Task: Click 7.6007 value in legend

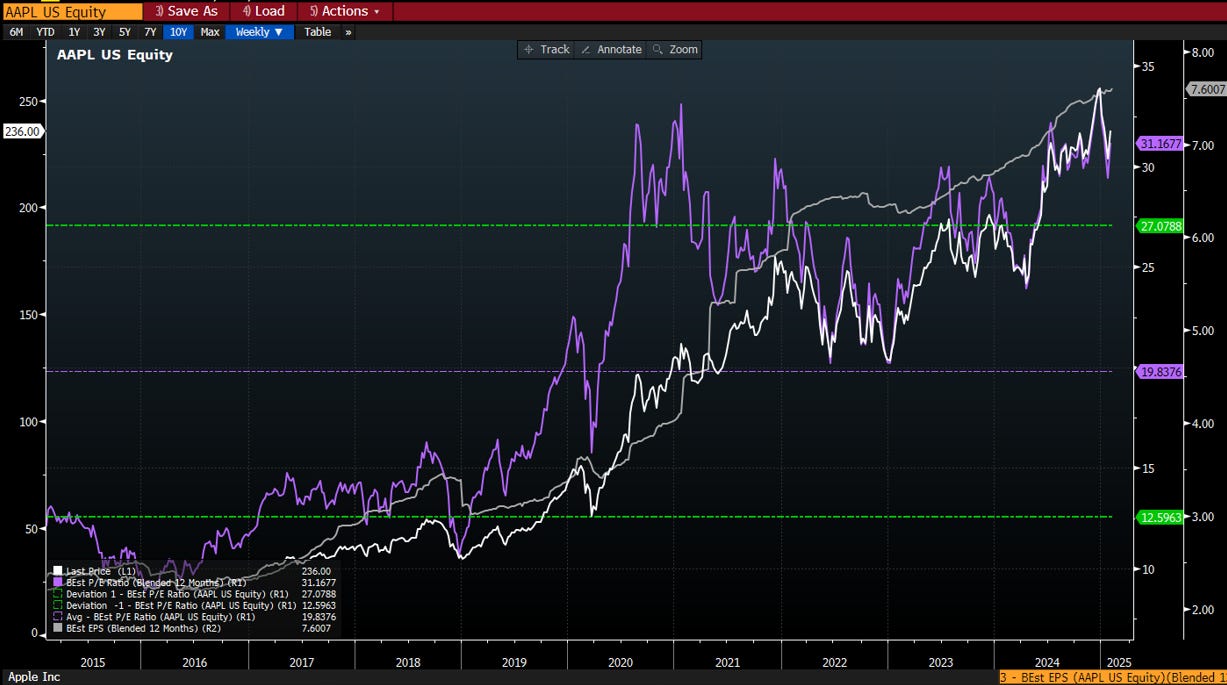Action: pos(317,629)
